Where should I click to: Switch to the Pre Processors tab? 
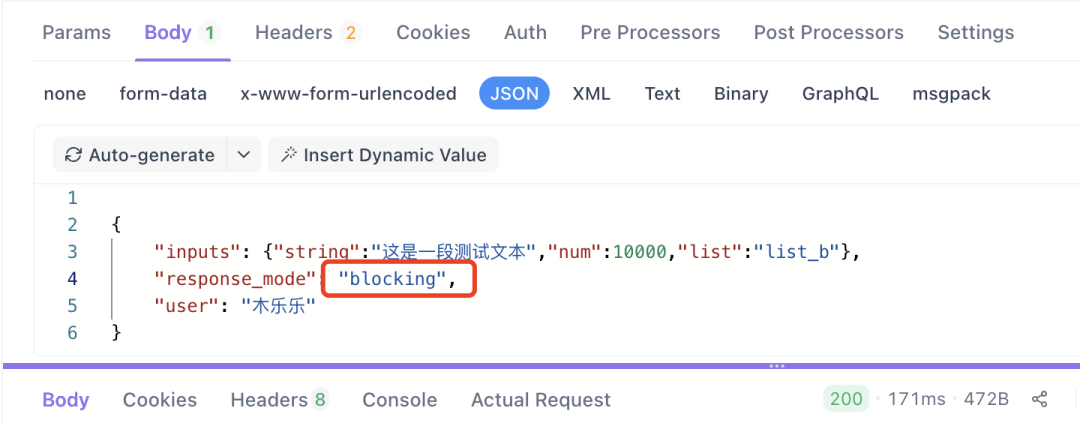click(x=650, y=33)
